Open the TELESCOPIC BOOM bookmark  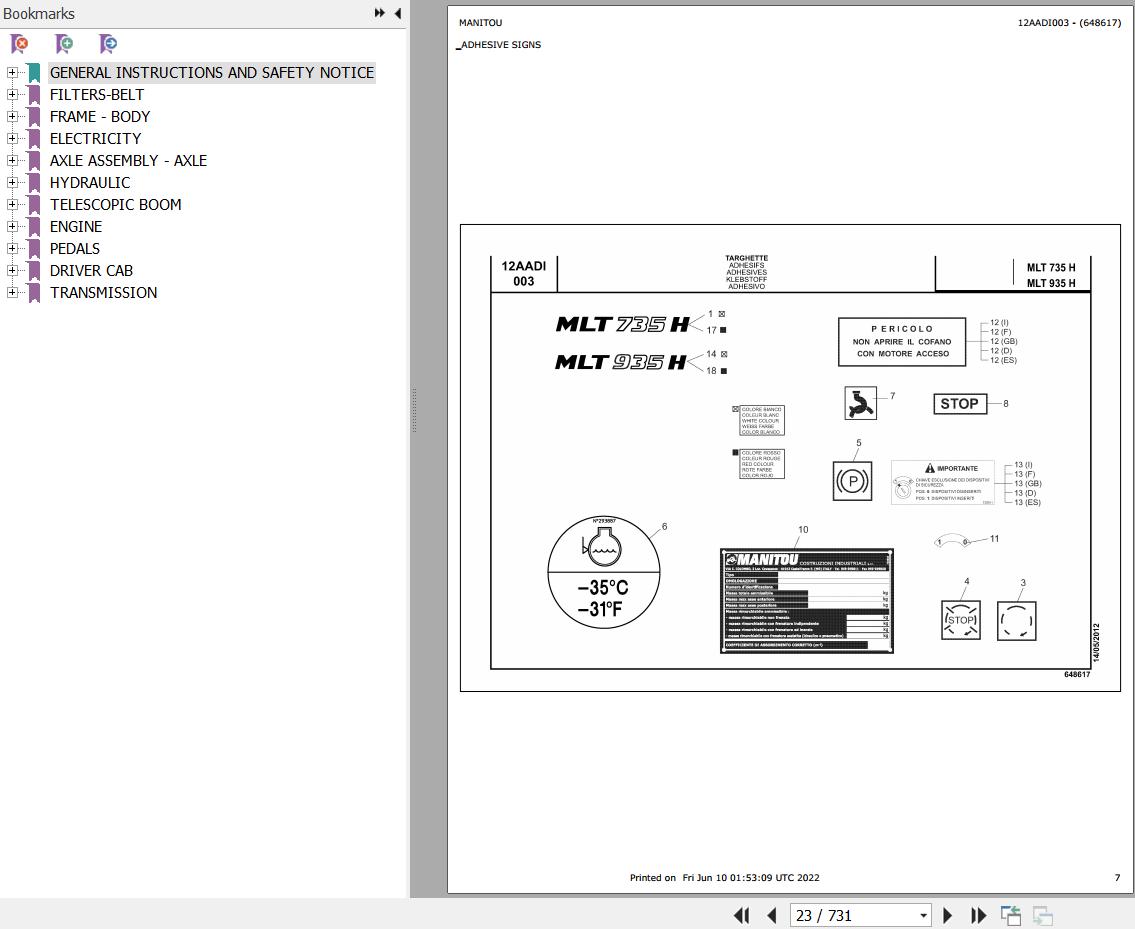[x=115, y=205]
